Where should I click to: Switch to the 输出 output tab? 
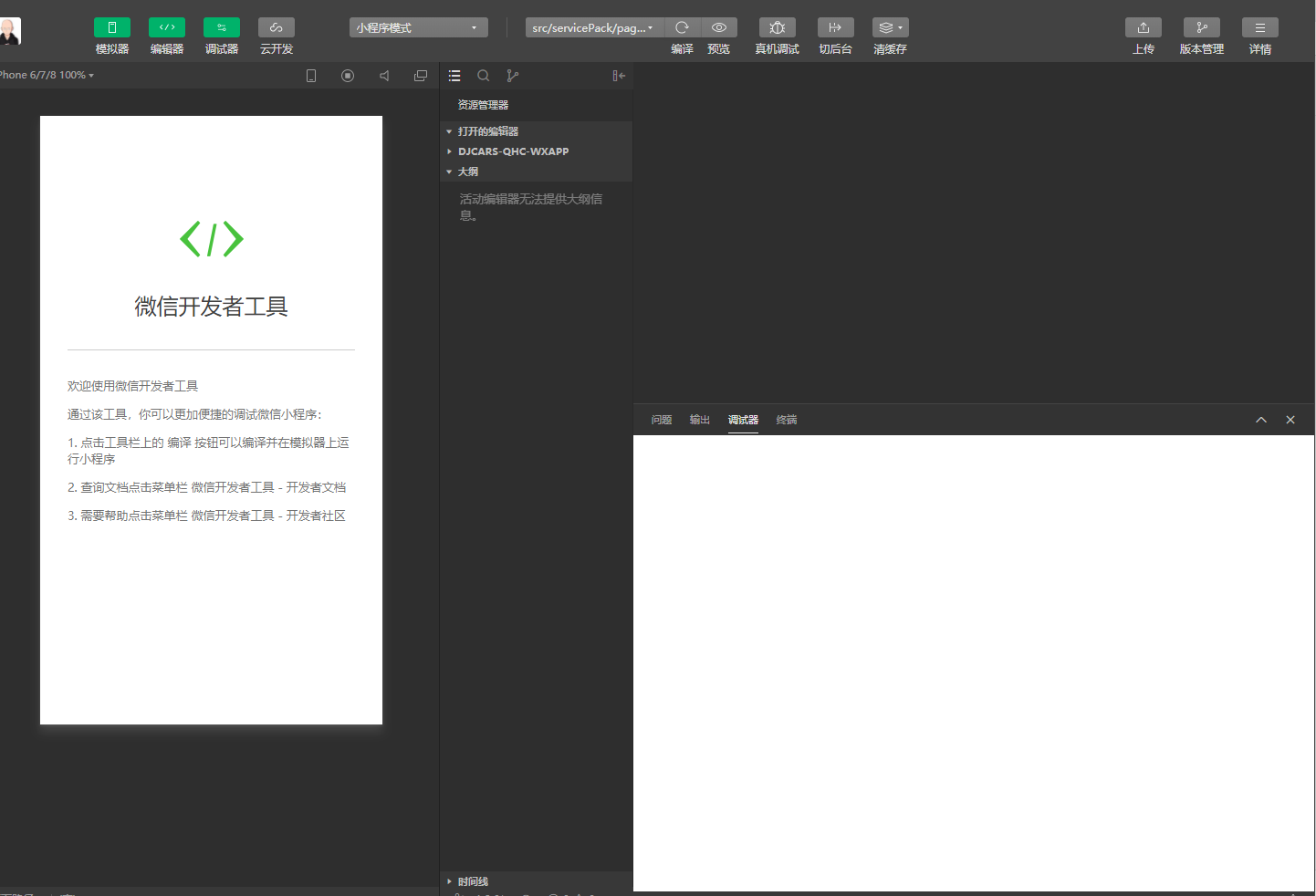700,420
